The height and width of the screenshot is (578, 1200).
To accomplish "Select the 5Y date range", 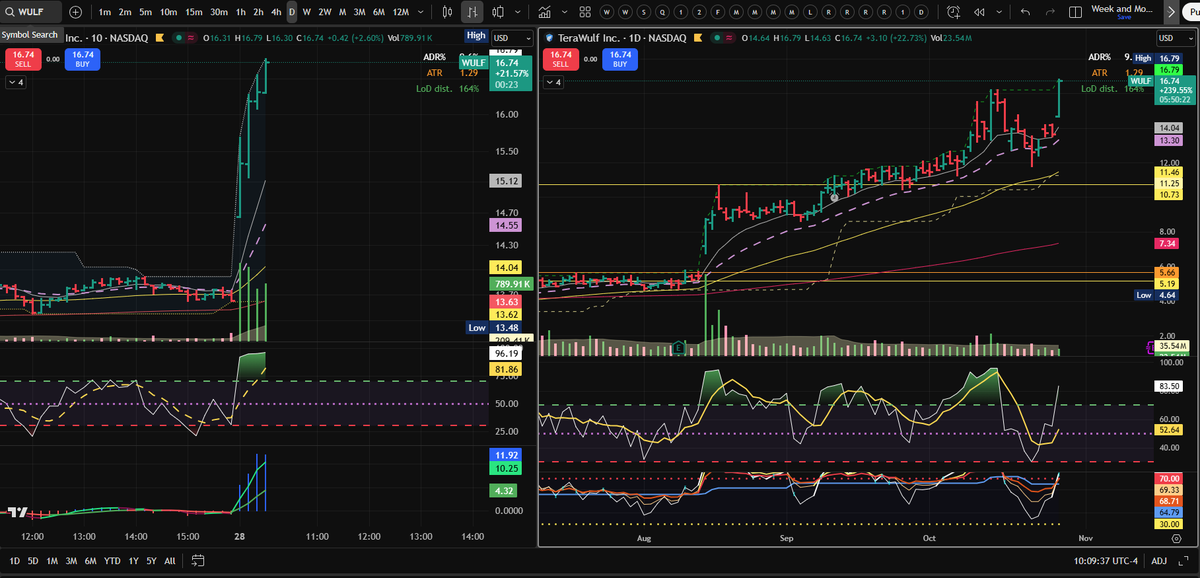I will (x=151, y=560).
